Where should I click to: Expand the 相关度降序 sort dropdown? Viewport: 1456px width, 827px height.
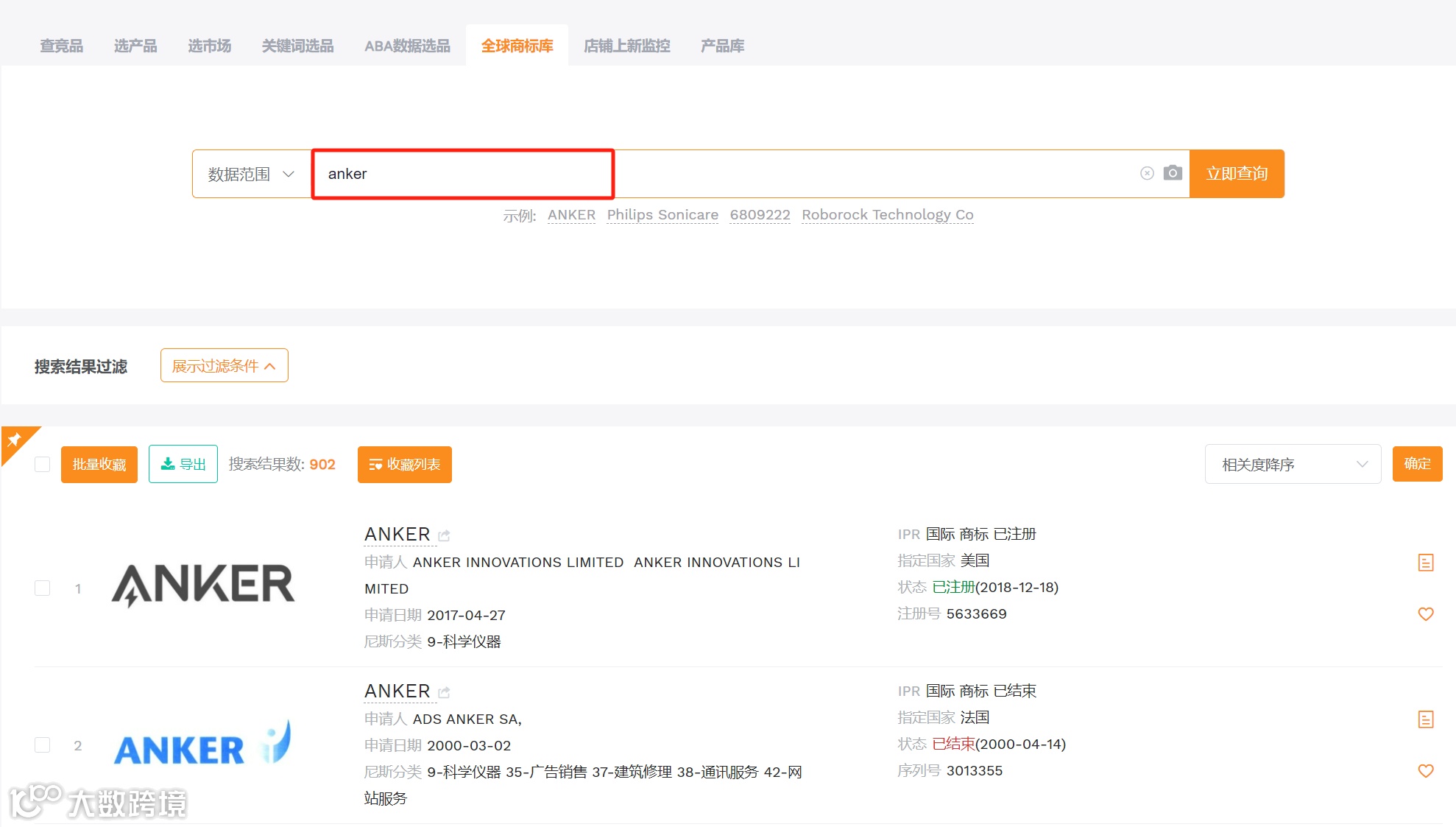(1293, 464)
